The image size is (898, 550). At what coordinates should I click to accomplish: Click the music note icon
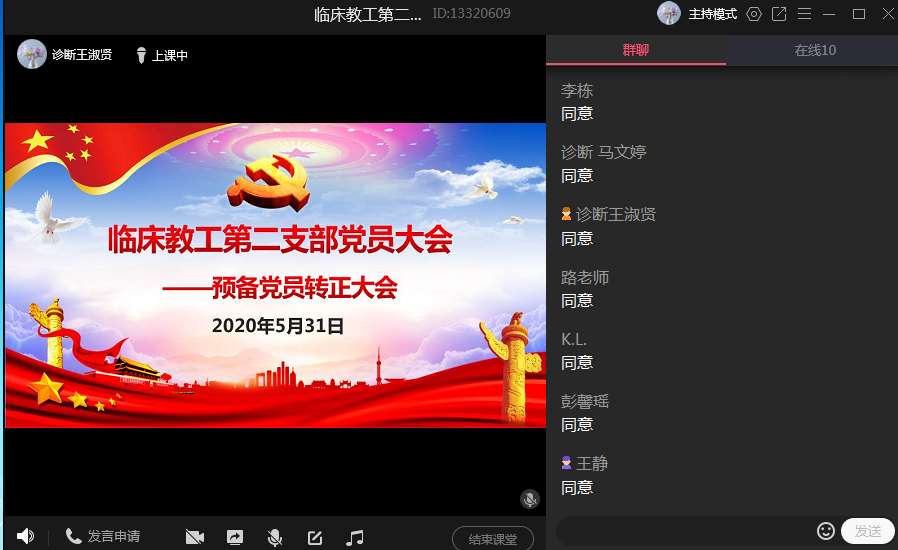coord(355,537)
